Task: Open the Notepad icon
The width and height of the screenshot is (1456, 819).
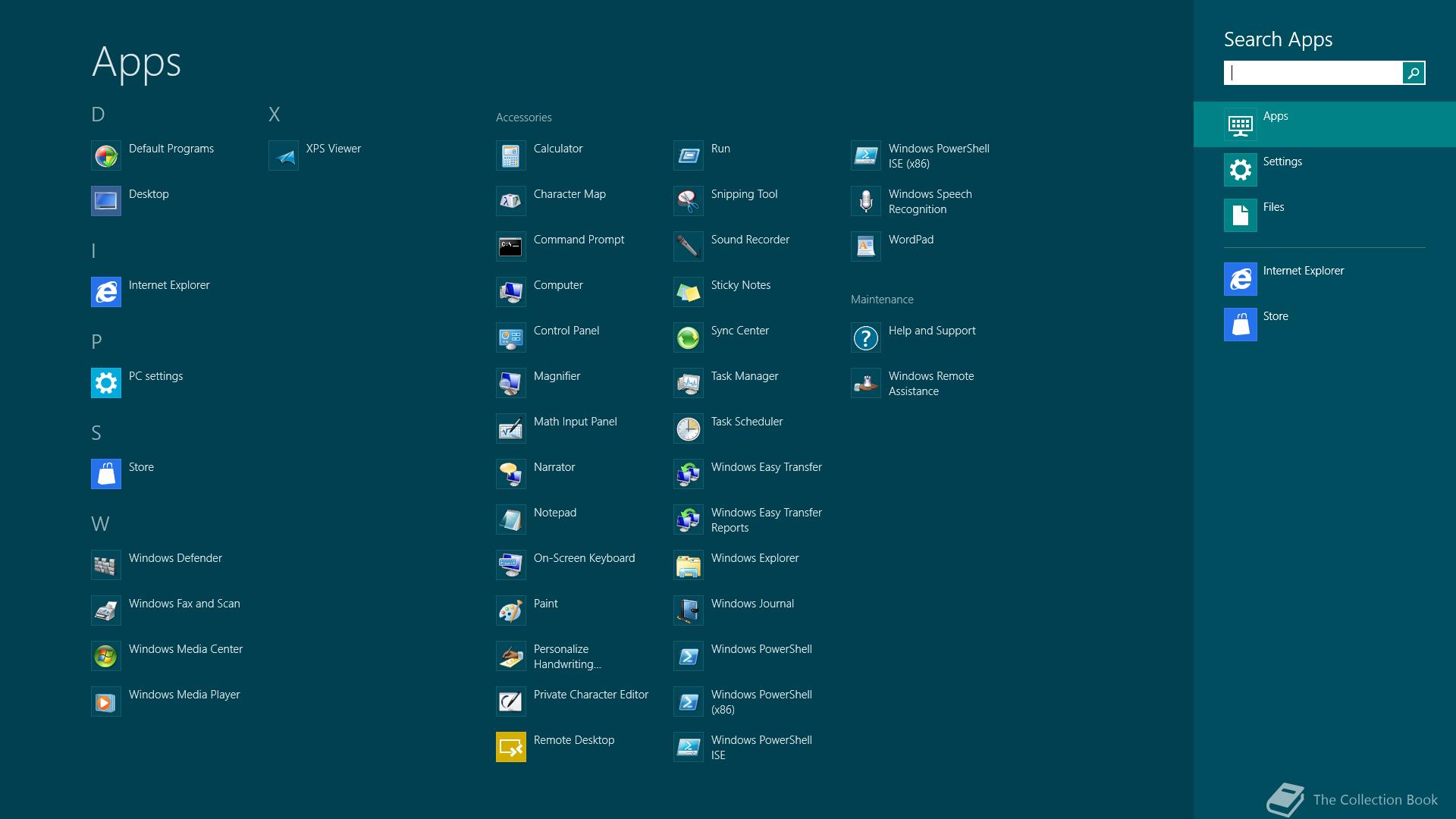Action: click(510, 519)
